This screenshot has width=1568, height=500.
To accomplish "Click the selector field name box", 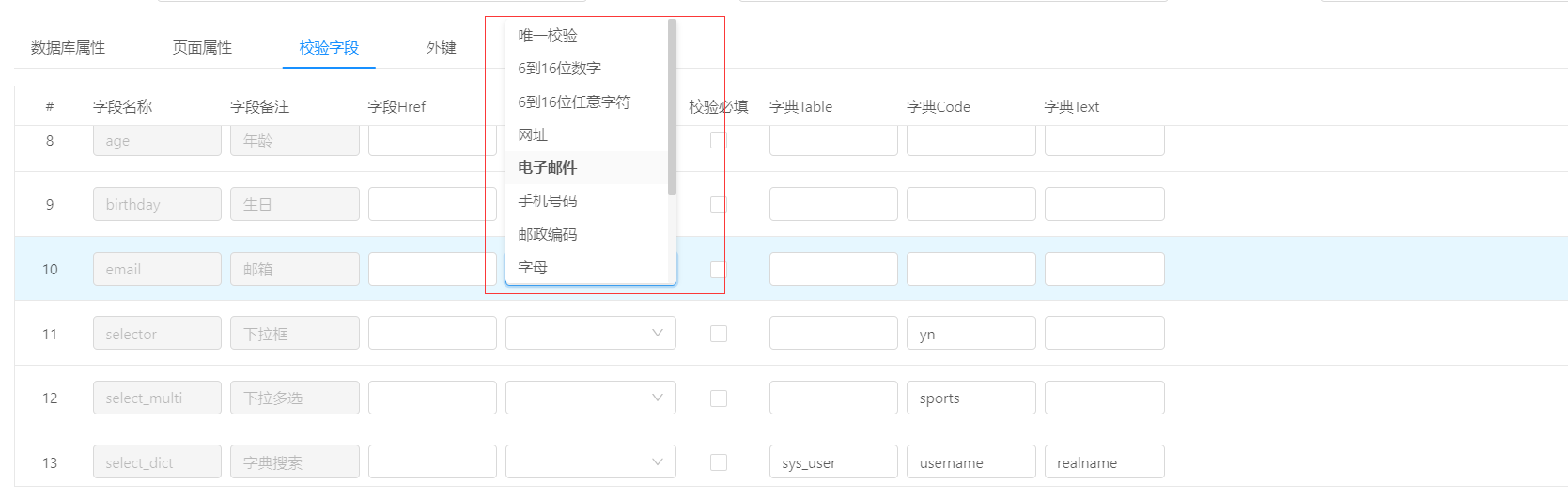I will (x=157, y=333).
